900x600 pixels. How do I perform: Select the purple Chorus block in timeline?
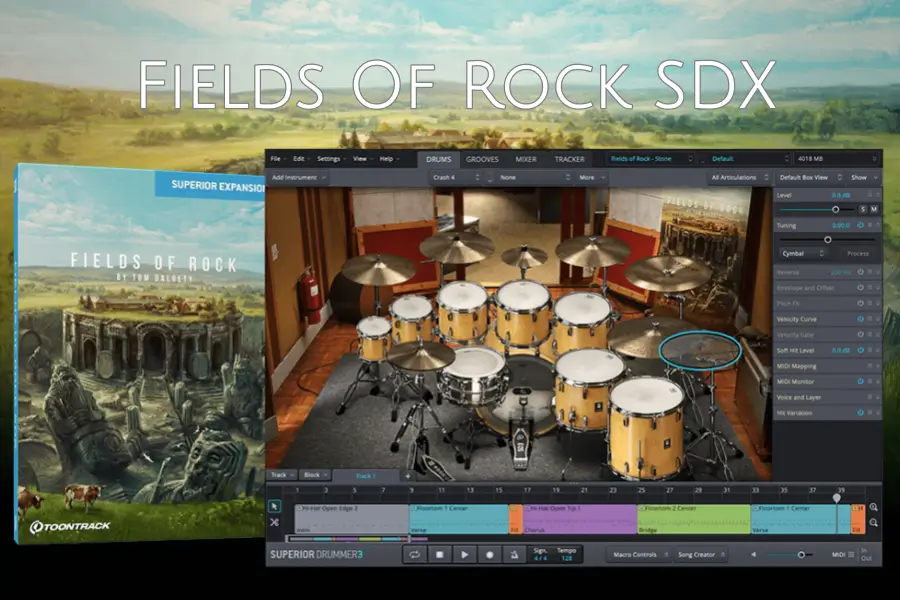click(x=580, y=519)
